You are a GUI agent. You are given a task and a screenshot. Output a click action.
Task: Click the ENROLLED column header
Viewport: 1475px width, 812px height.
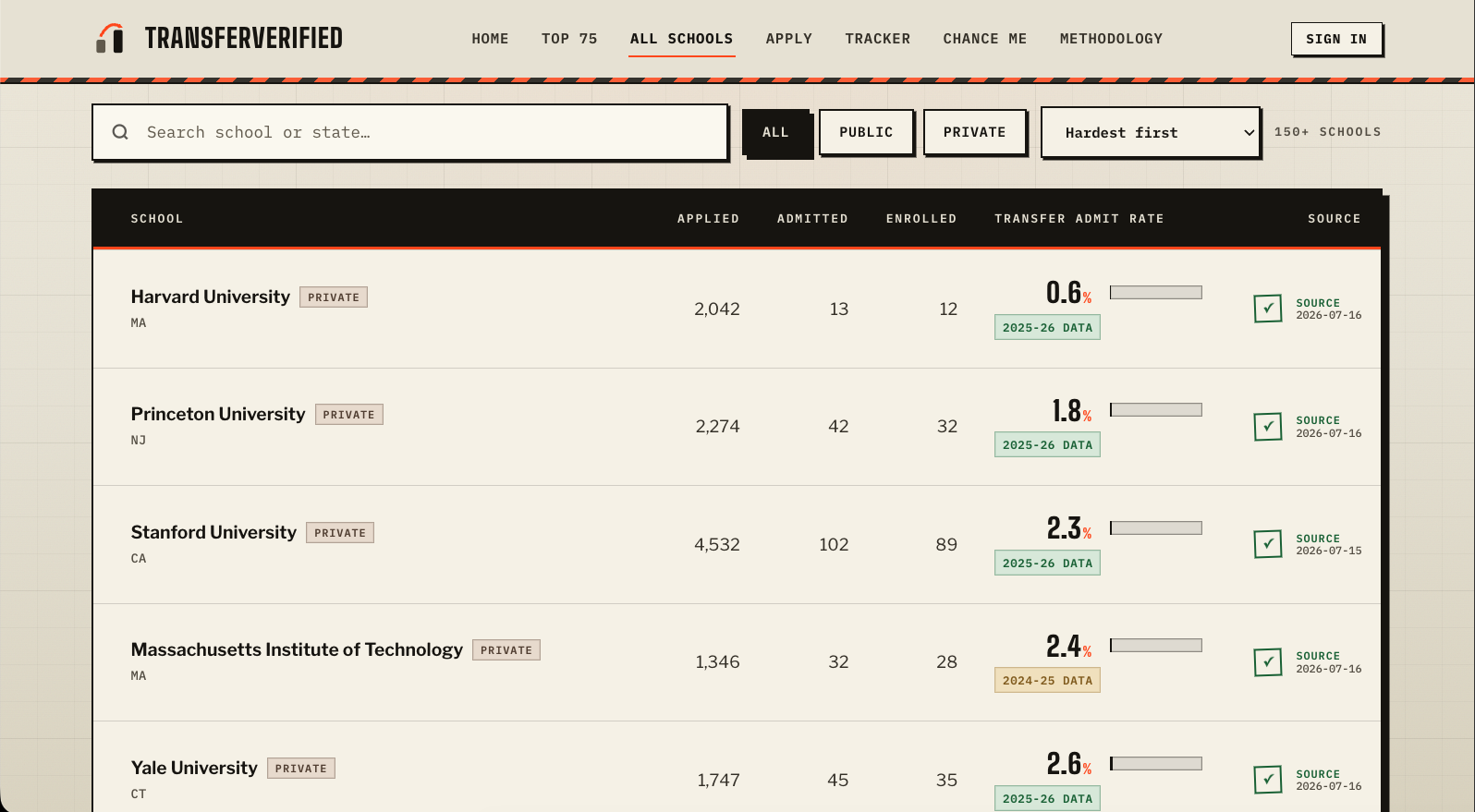tap(921, 219)
